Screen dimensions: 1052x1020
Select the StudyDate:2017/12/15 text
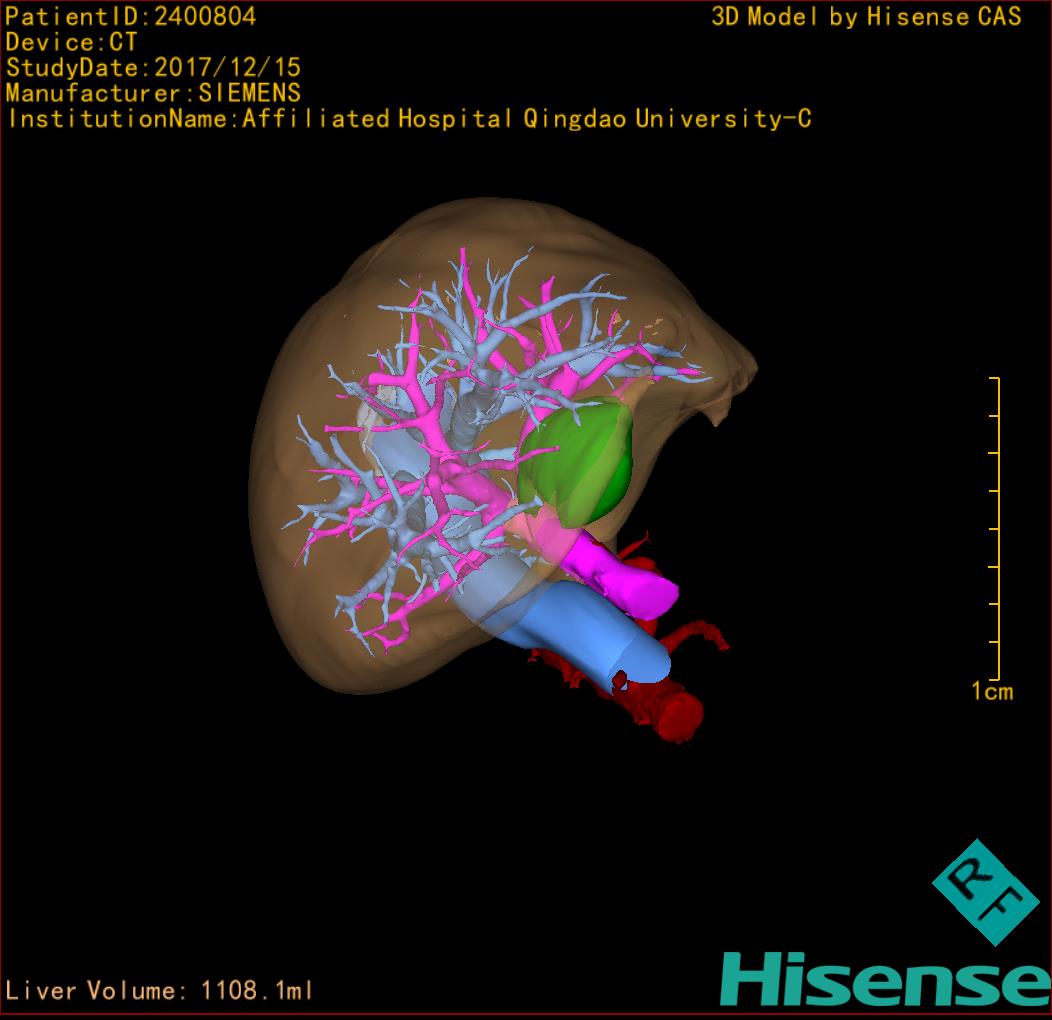[153, 68]
